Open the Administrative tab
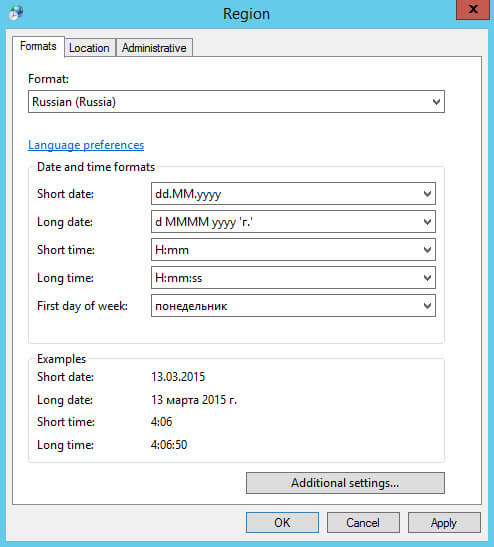The width and height of the screenshot is (494, 547). (x=154, y=48)
